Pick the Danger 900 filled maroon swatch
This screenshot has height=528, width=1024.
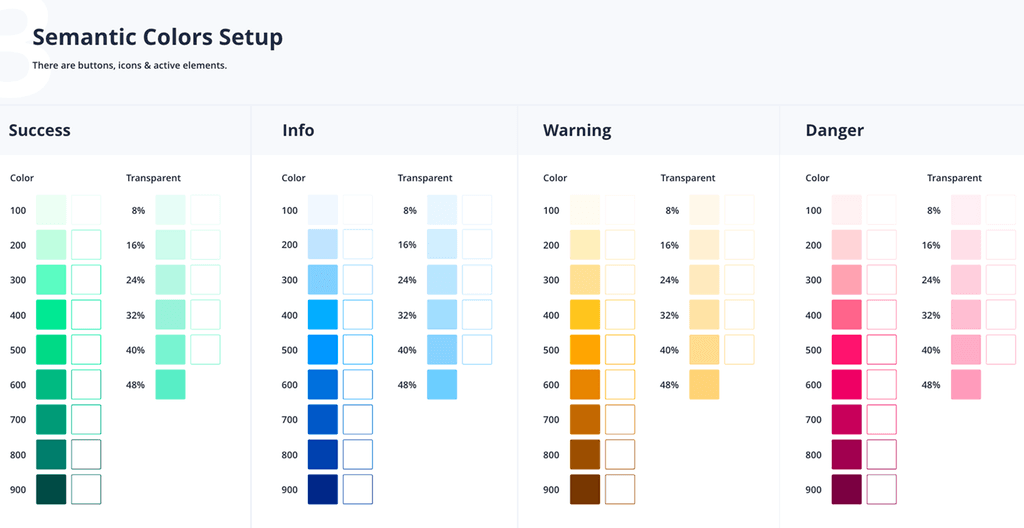click(847, 490)
